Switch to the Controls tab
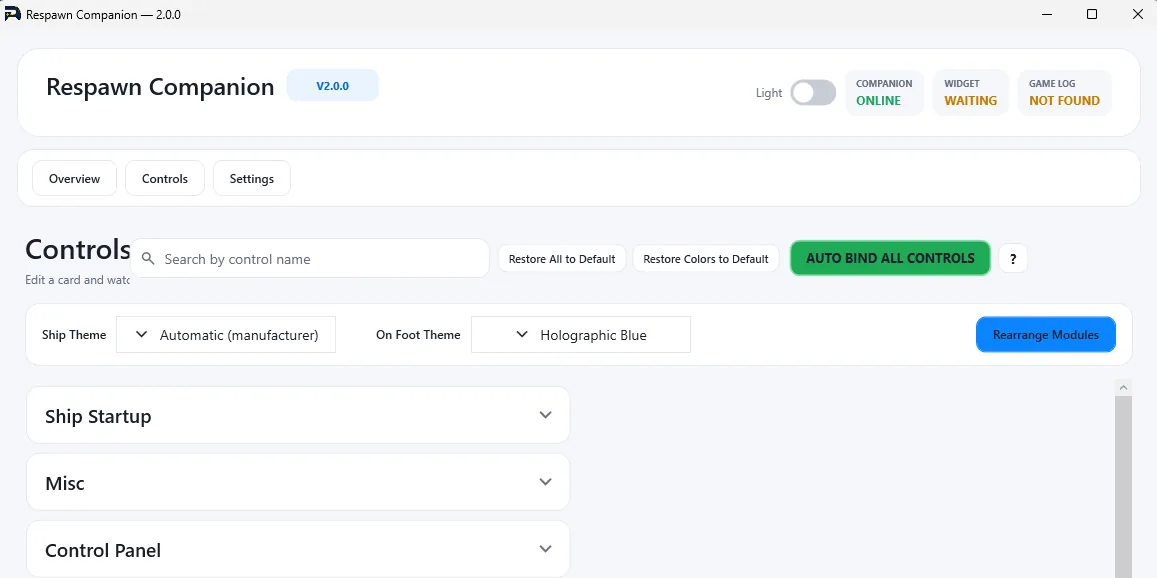 point(165,179)
